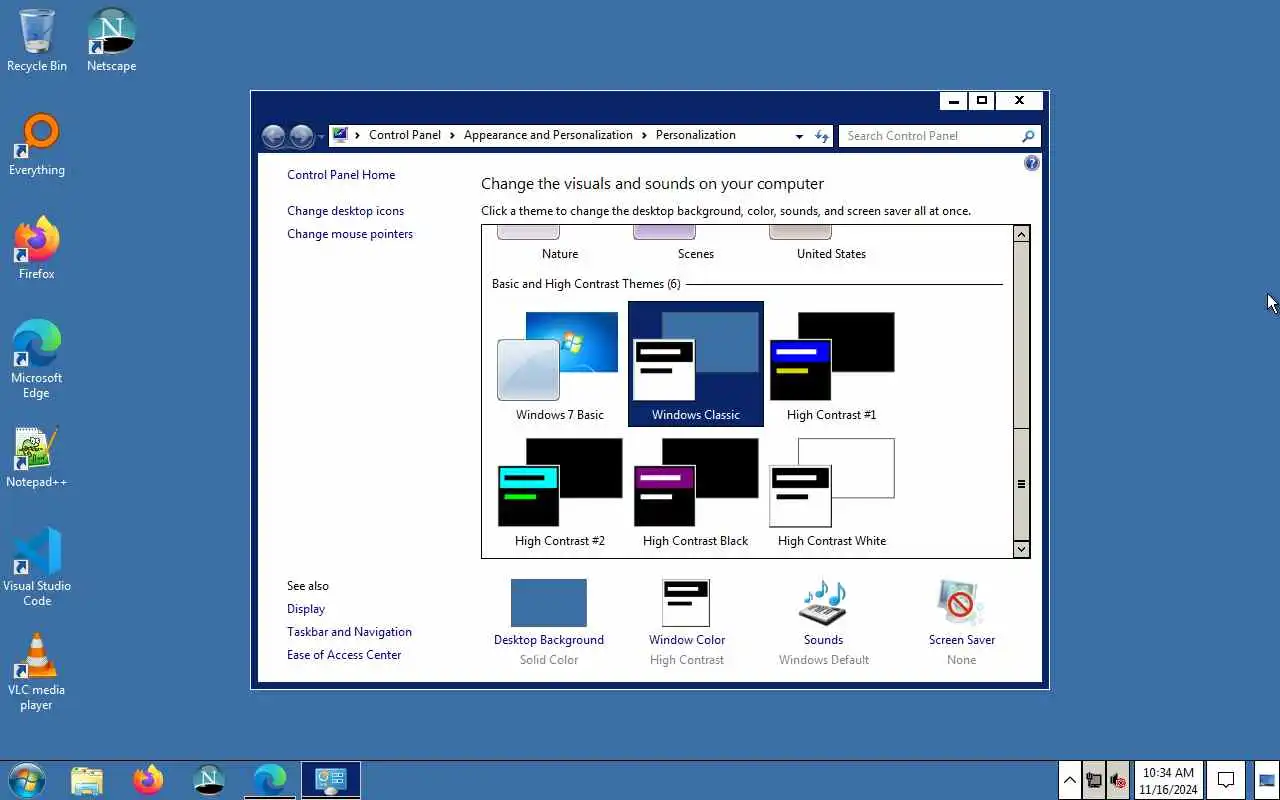Open Control Panel Home link
The width and height of the screenshot is (1280, 800).
(341, 175)
